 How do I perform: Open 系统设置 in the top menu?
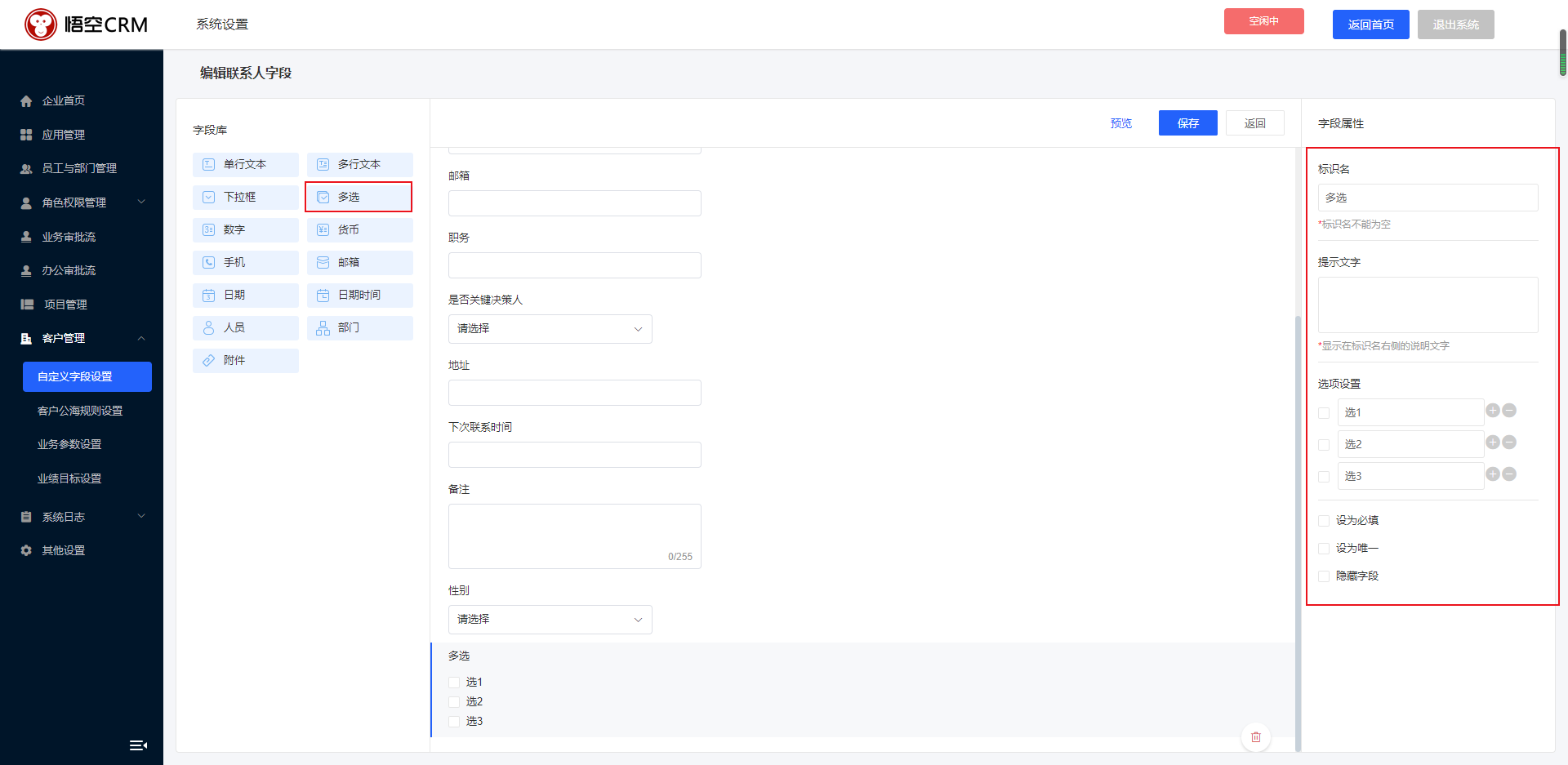[220, 24]
